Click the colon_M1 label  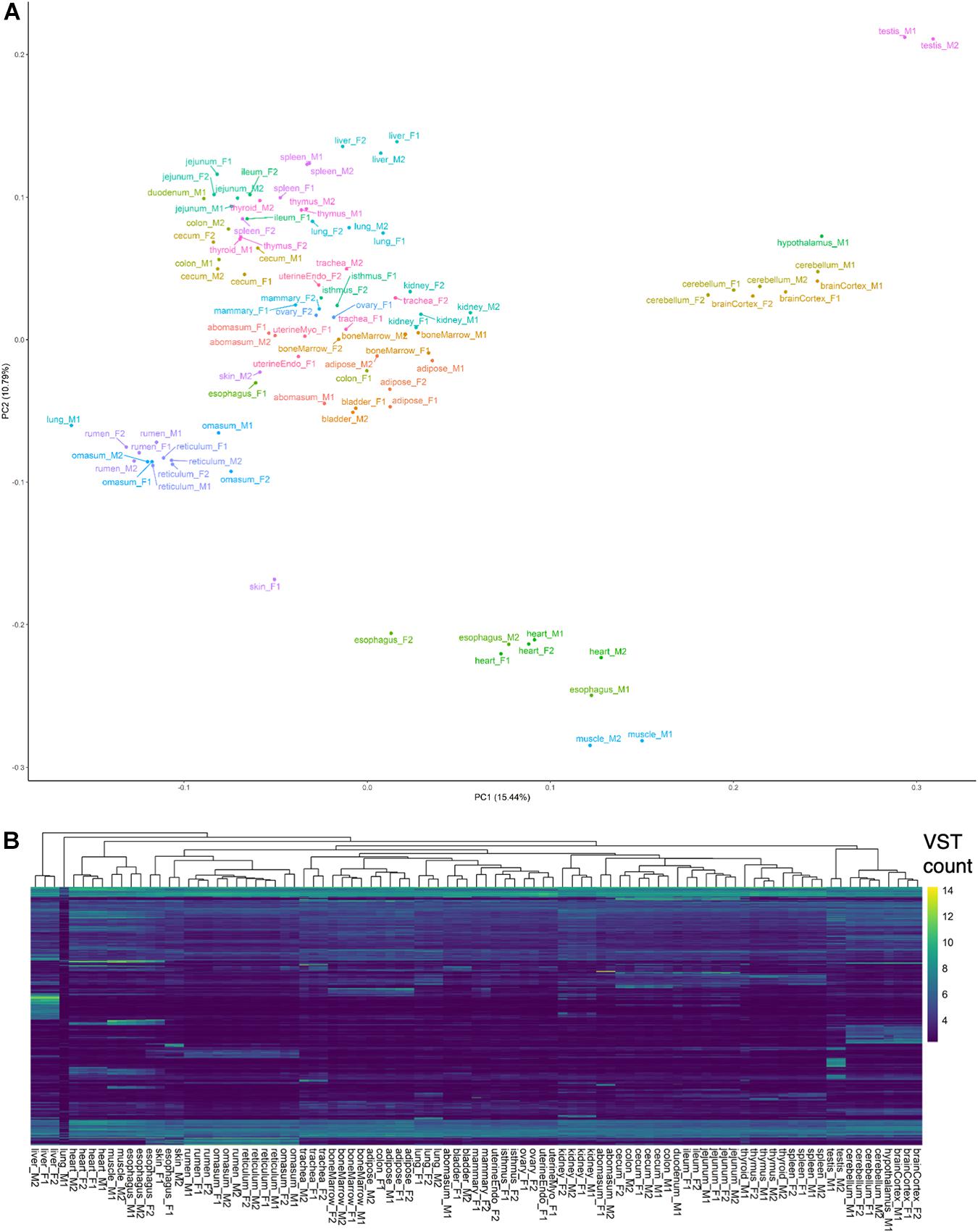point(194,264)
